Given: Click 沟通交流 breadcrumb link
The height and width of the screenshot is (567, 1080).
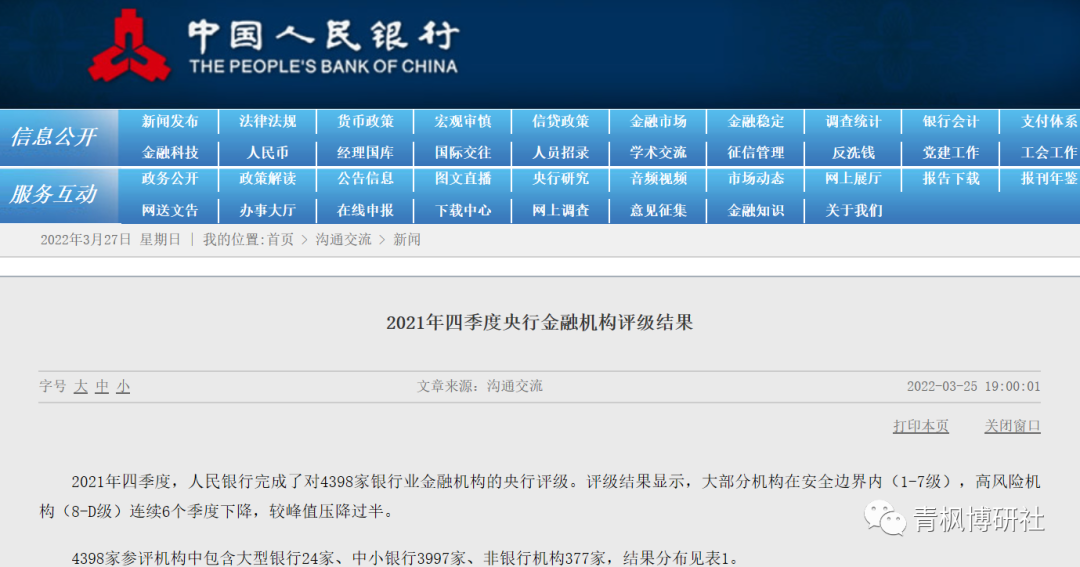Looking at the screenshot, I should point(343,240).
